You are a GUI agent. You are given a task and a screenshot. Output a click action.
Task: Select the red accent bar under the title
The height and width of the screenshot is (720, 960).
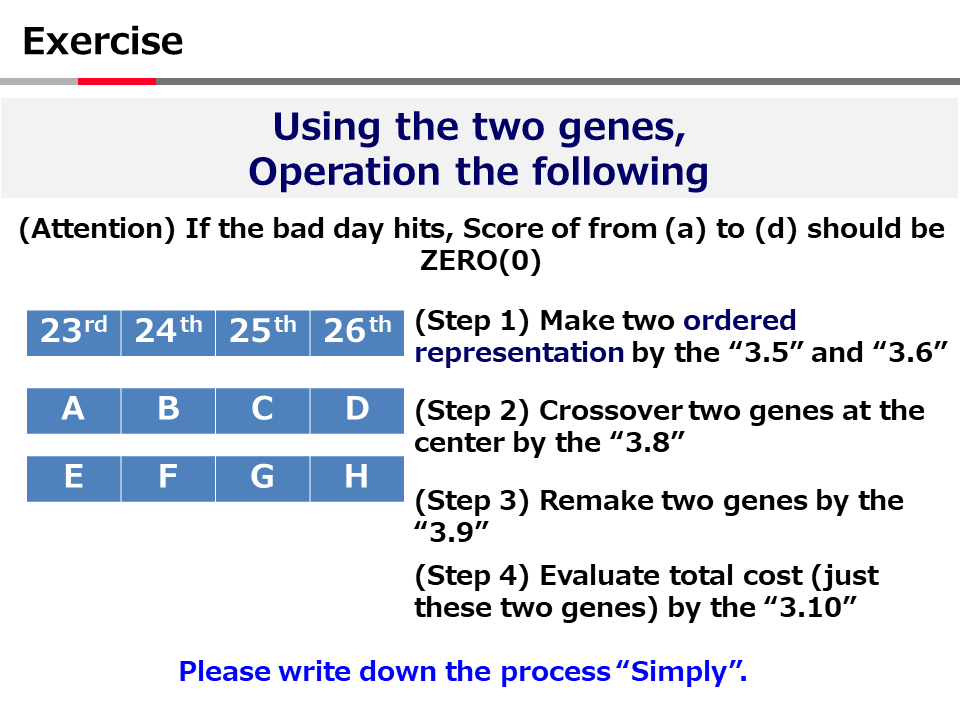[x=116, y=81]
